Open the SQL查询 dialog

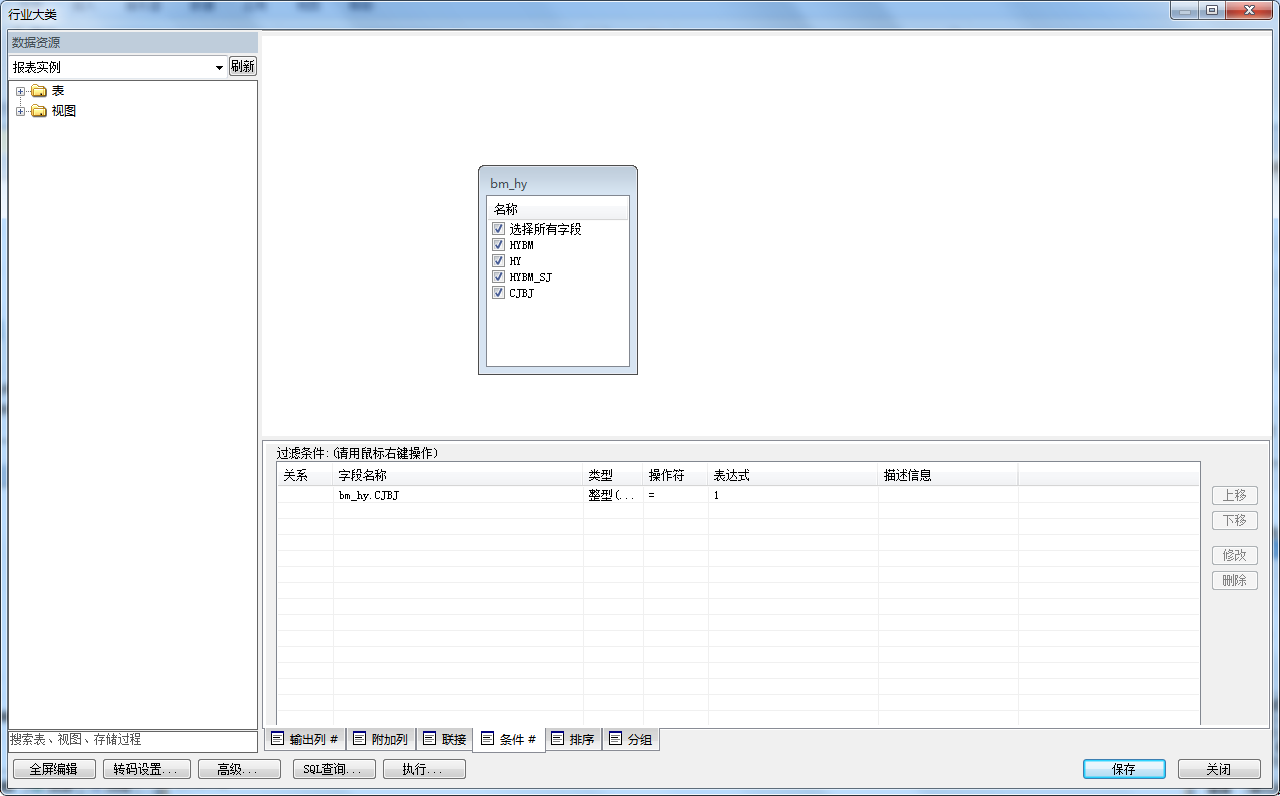(x=334, y=769)
